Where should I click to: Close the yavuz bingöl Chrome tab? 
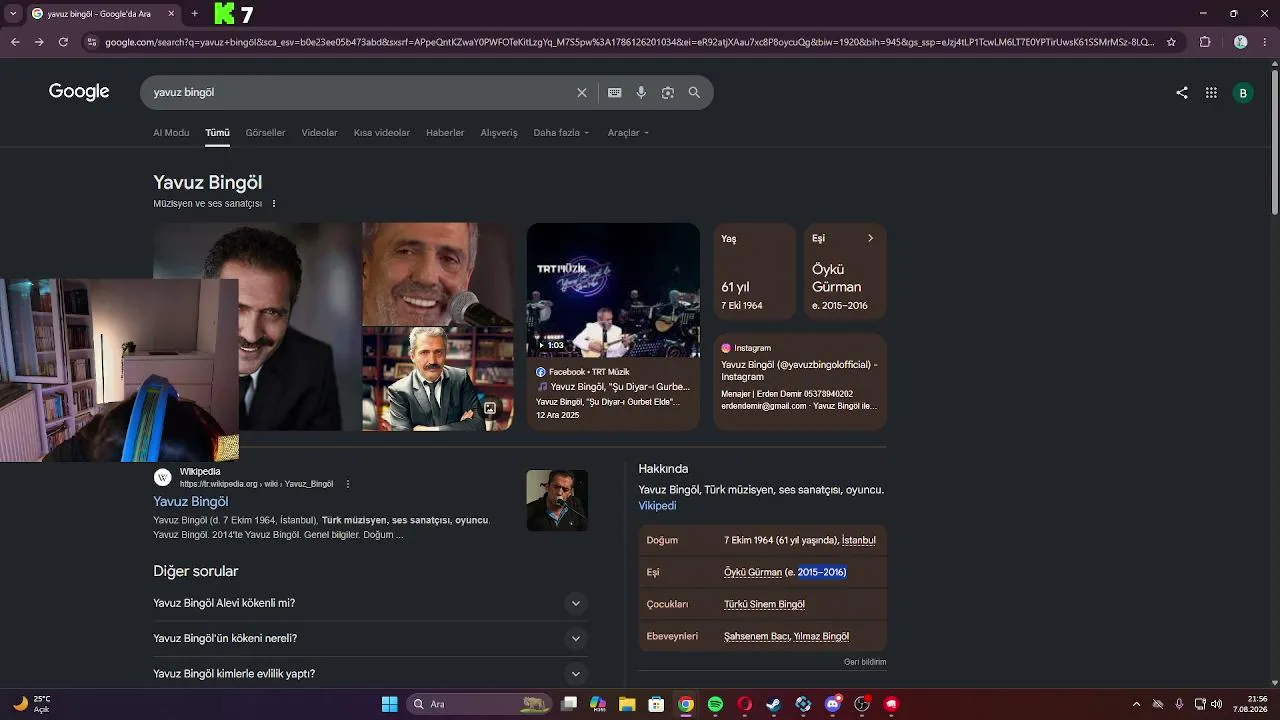(x=171, y=14)
